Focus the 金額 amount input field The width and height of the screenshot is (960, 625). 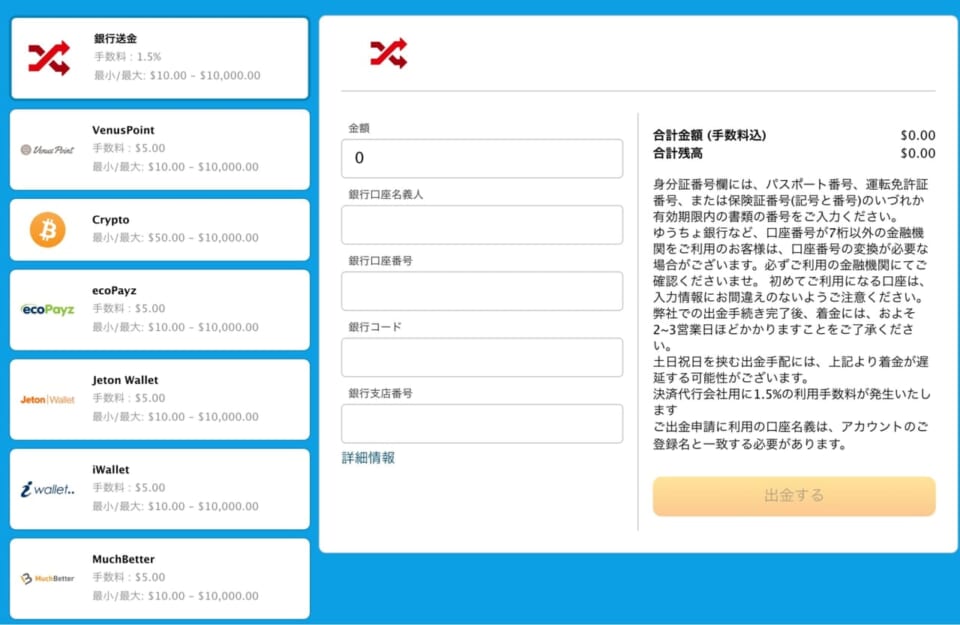[x=482, y=158]
